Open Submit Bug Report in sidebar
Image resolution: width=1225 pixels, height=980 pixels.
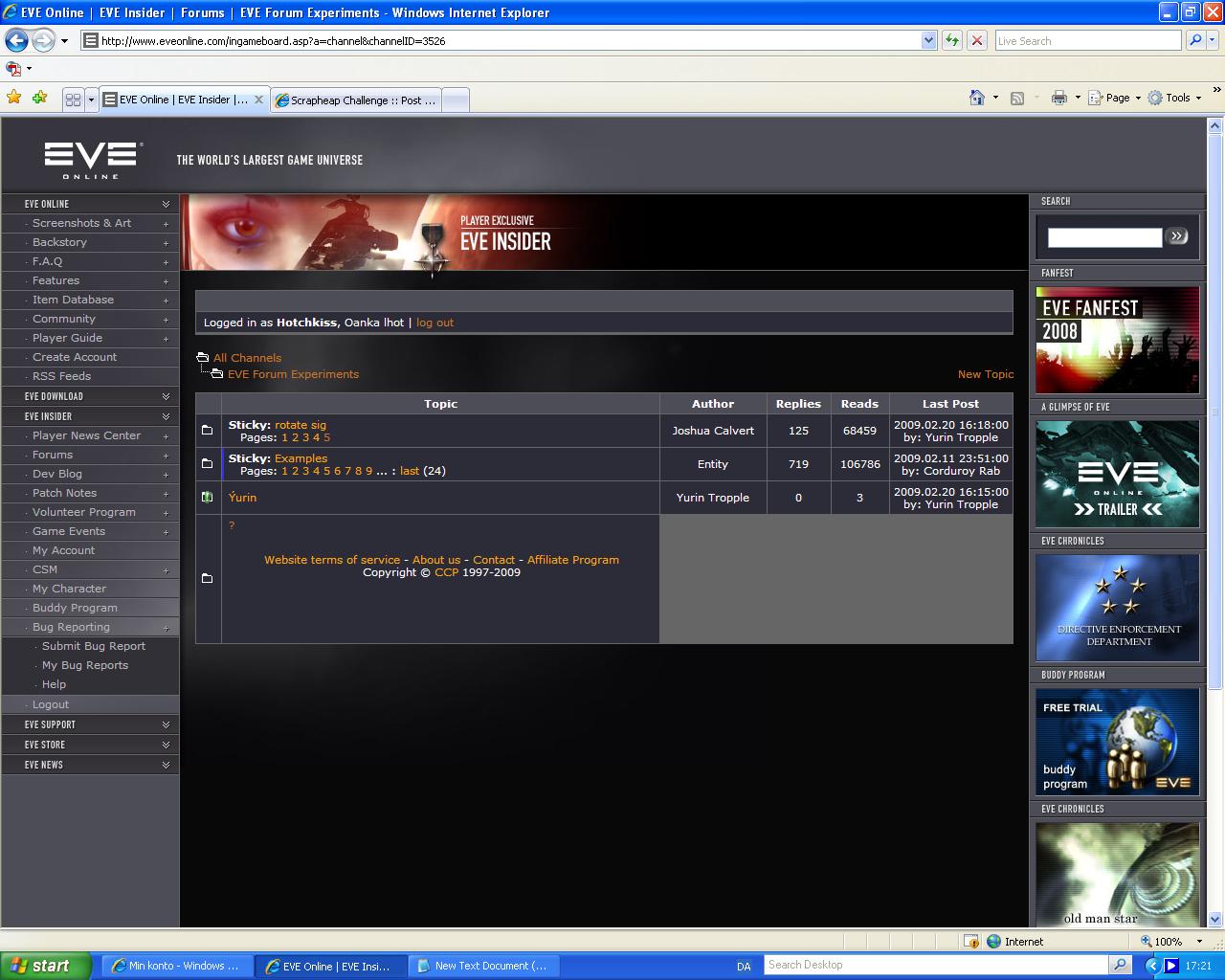[x=94, y=646]
